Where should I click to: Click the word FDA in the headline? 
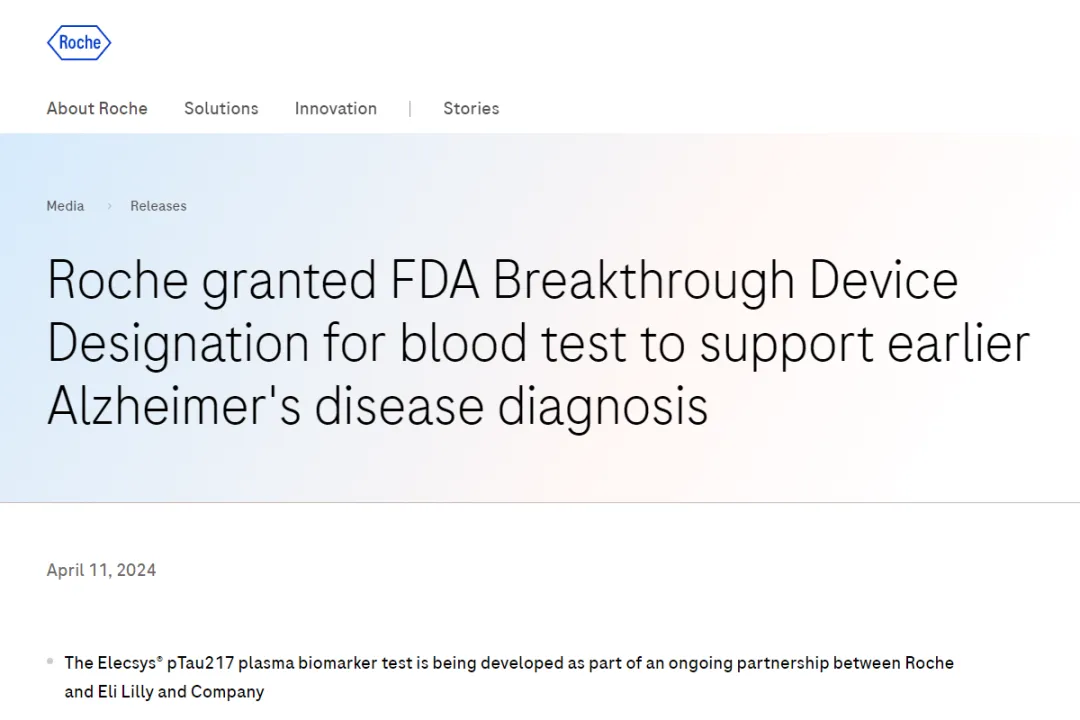pyautogui.click(x=435, y=280)
